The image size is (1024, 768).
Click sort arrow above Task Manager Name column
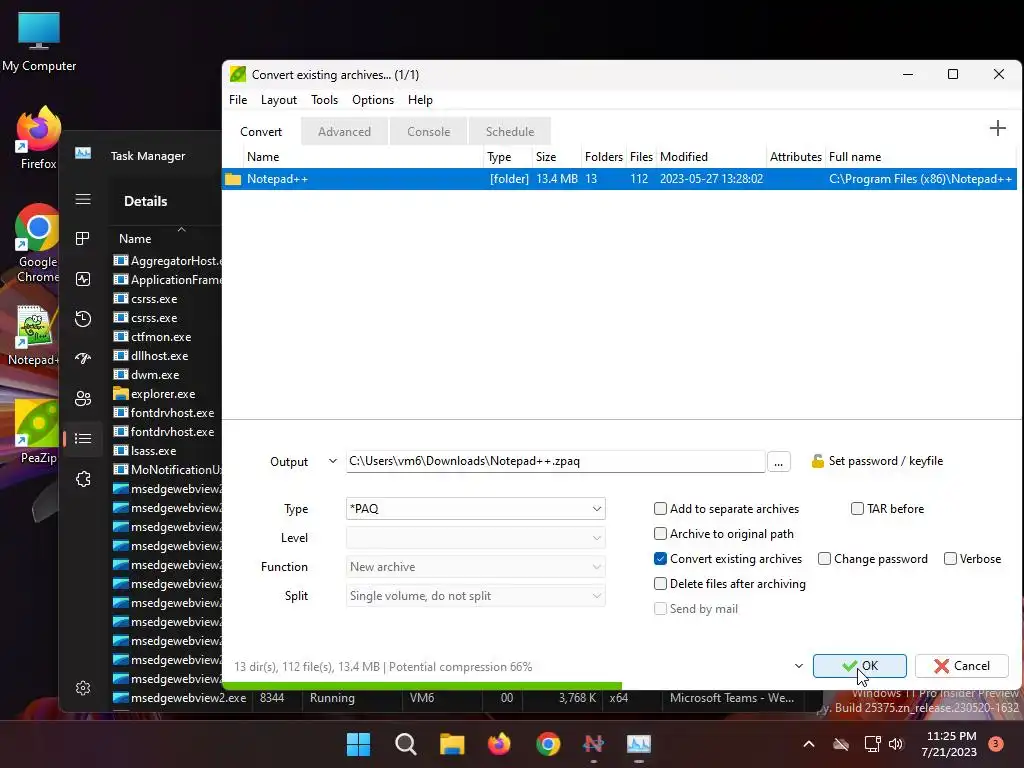[182, 229]
